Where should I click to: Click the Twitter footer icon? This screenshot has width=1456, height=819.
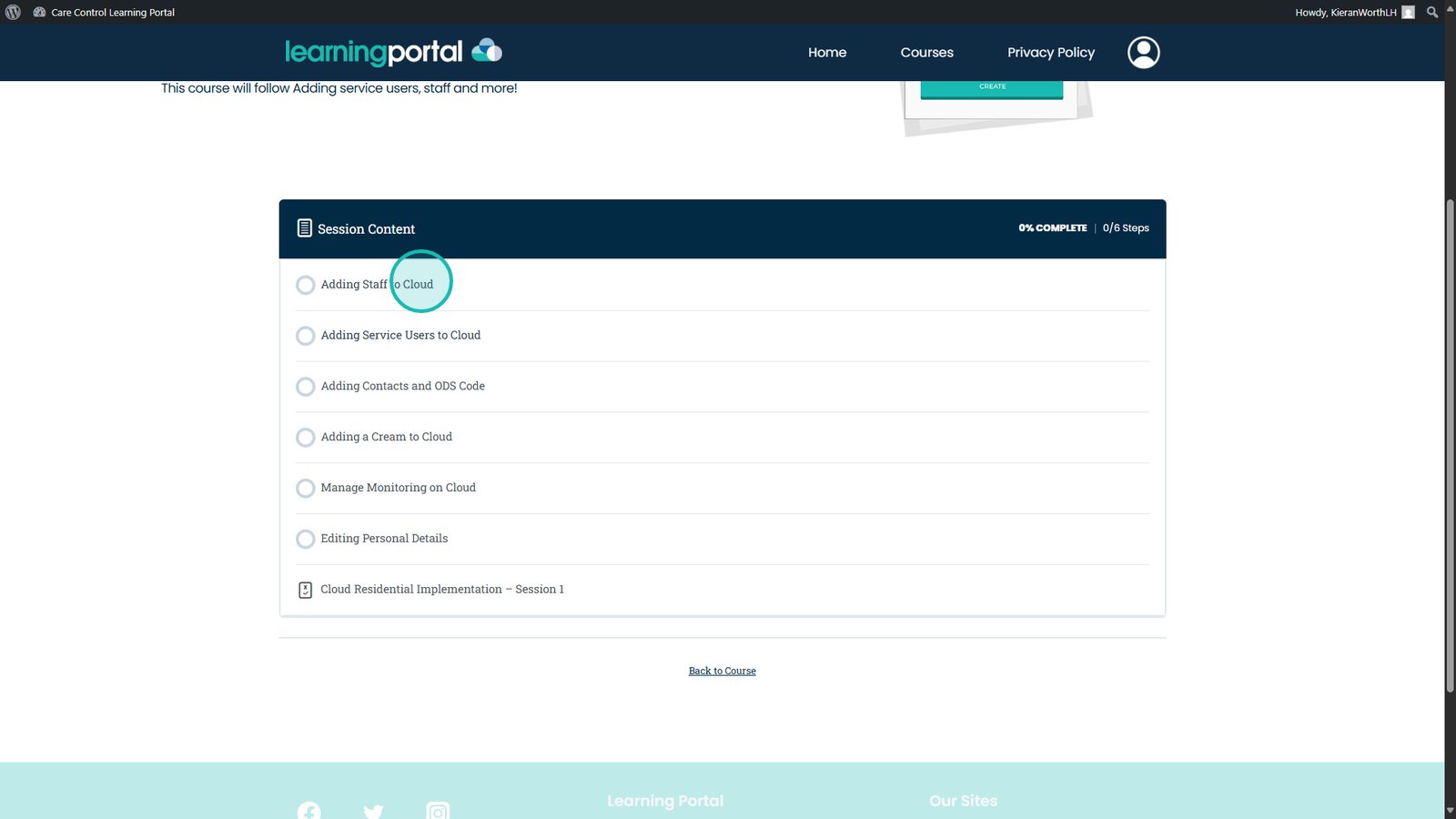pyautogui.click(x=373, y=811)
